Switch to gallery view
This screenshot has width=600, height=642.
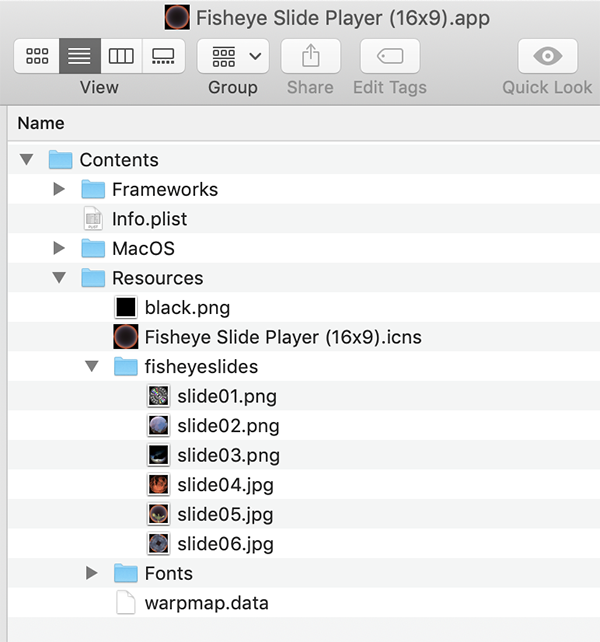tap(163, 56)
